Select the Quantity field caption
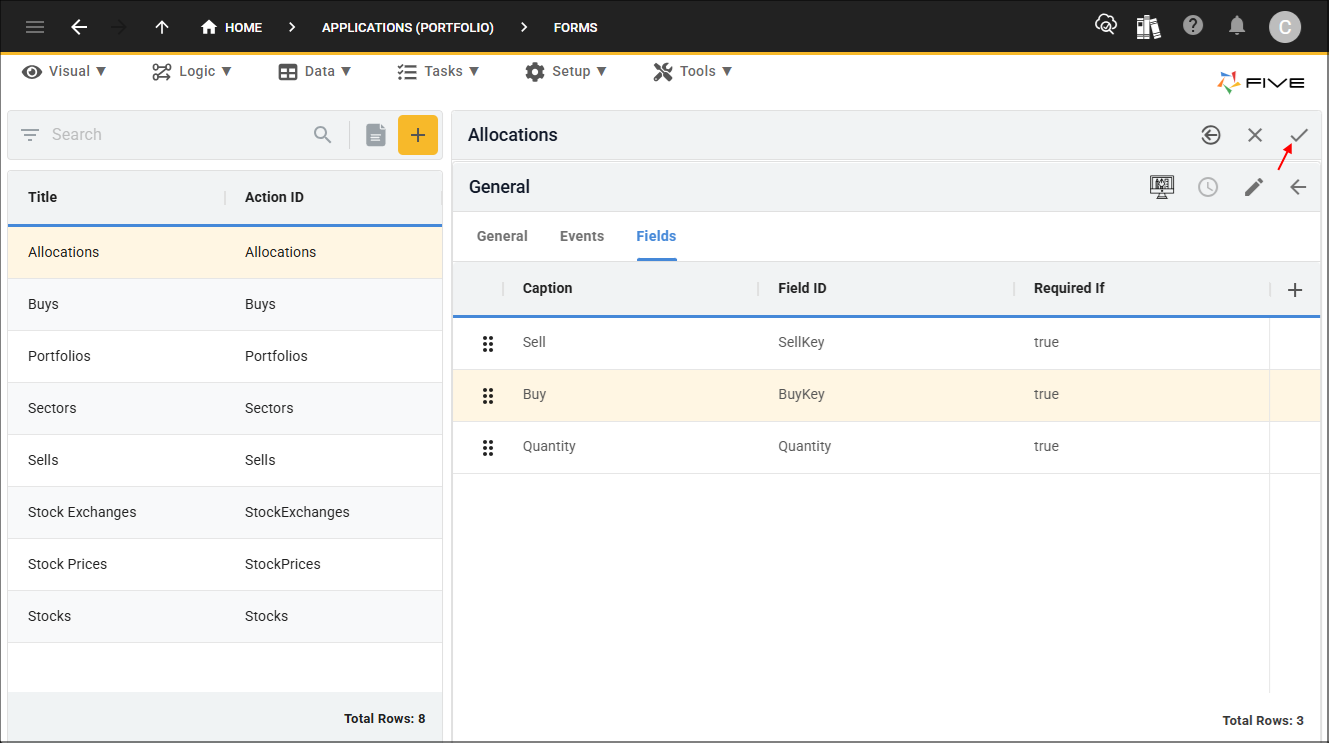The width and height of the screenshot is (1329, 743). [x=549, y=446]
